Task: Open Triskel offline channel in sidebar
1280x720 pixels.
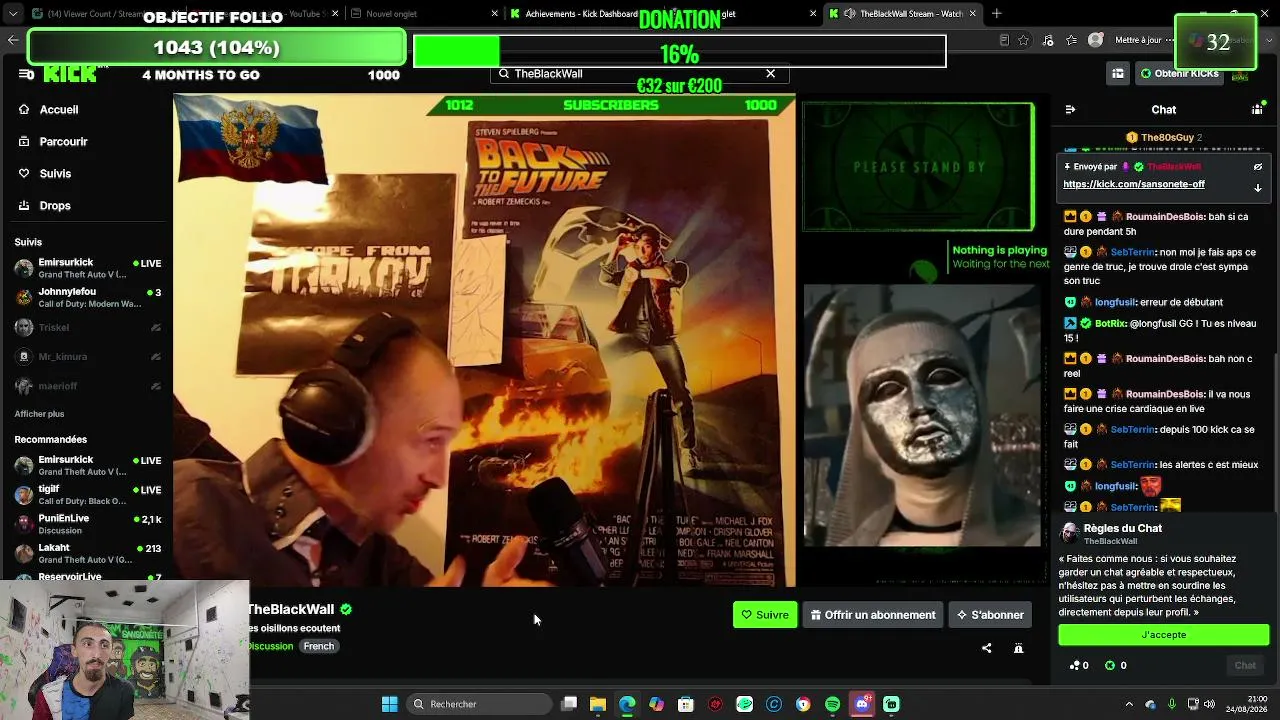Action: click(x=88, y=328)
